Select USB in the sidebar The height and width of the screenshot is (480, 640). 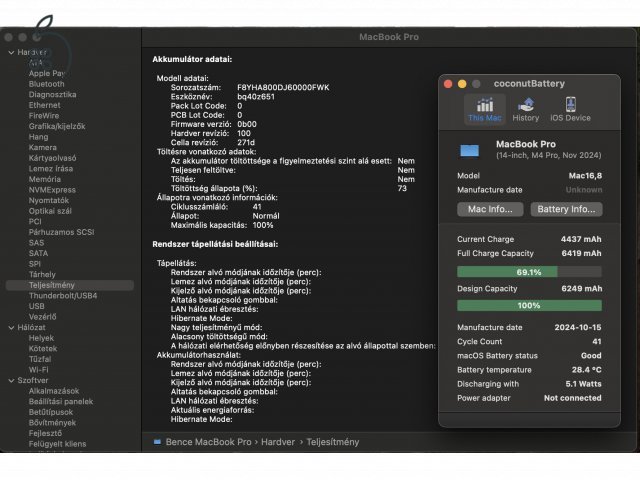[36, 307]
